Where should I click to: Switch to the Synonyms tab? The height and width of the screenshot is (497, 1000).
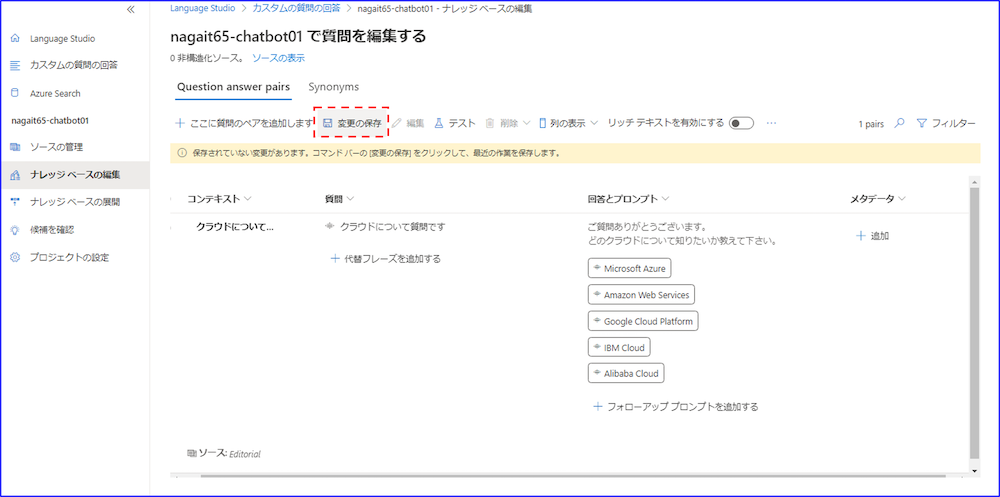[333, 87]
